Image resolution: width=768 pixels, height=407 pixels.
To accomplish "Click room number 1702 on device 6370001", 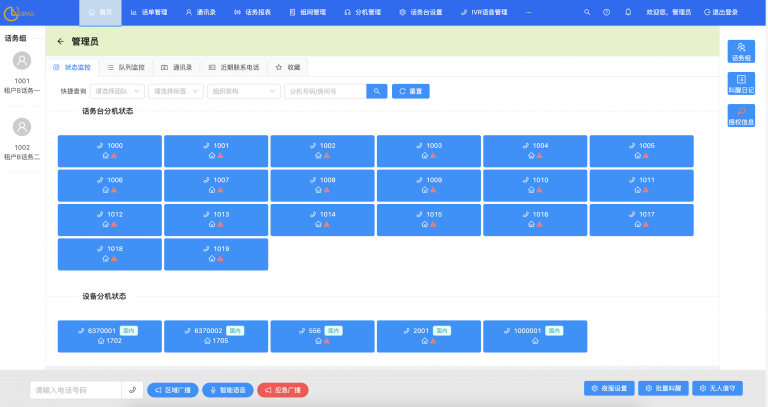I will pos(114,340).
